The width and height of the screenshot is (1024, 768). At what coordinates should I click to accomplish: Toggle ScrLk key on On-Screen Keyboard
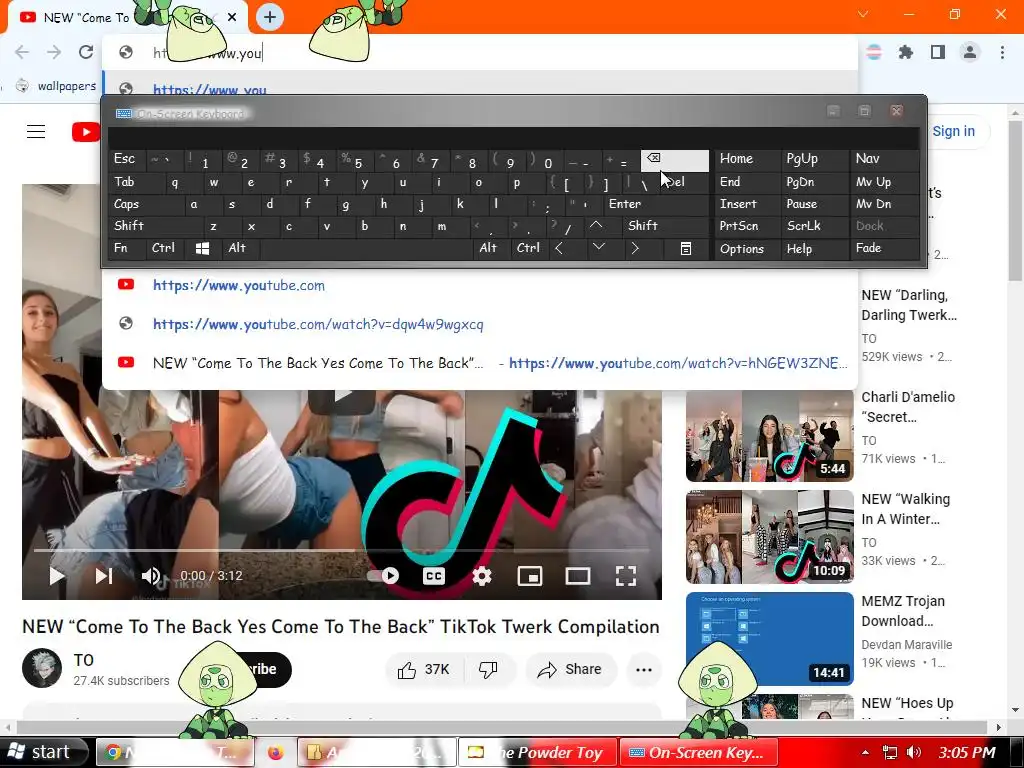click(x=814, y=225)
